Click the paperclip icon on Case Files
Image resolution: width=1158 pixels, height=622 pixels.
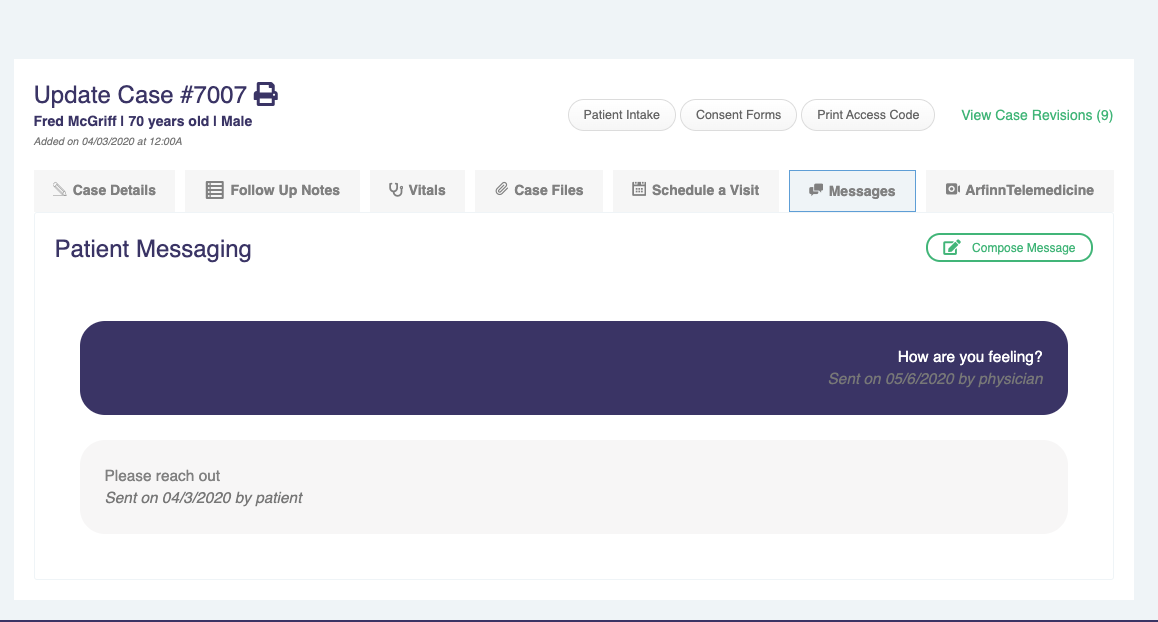tap(502, 190)
